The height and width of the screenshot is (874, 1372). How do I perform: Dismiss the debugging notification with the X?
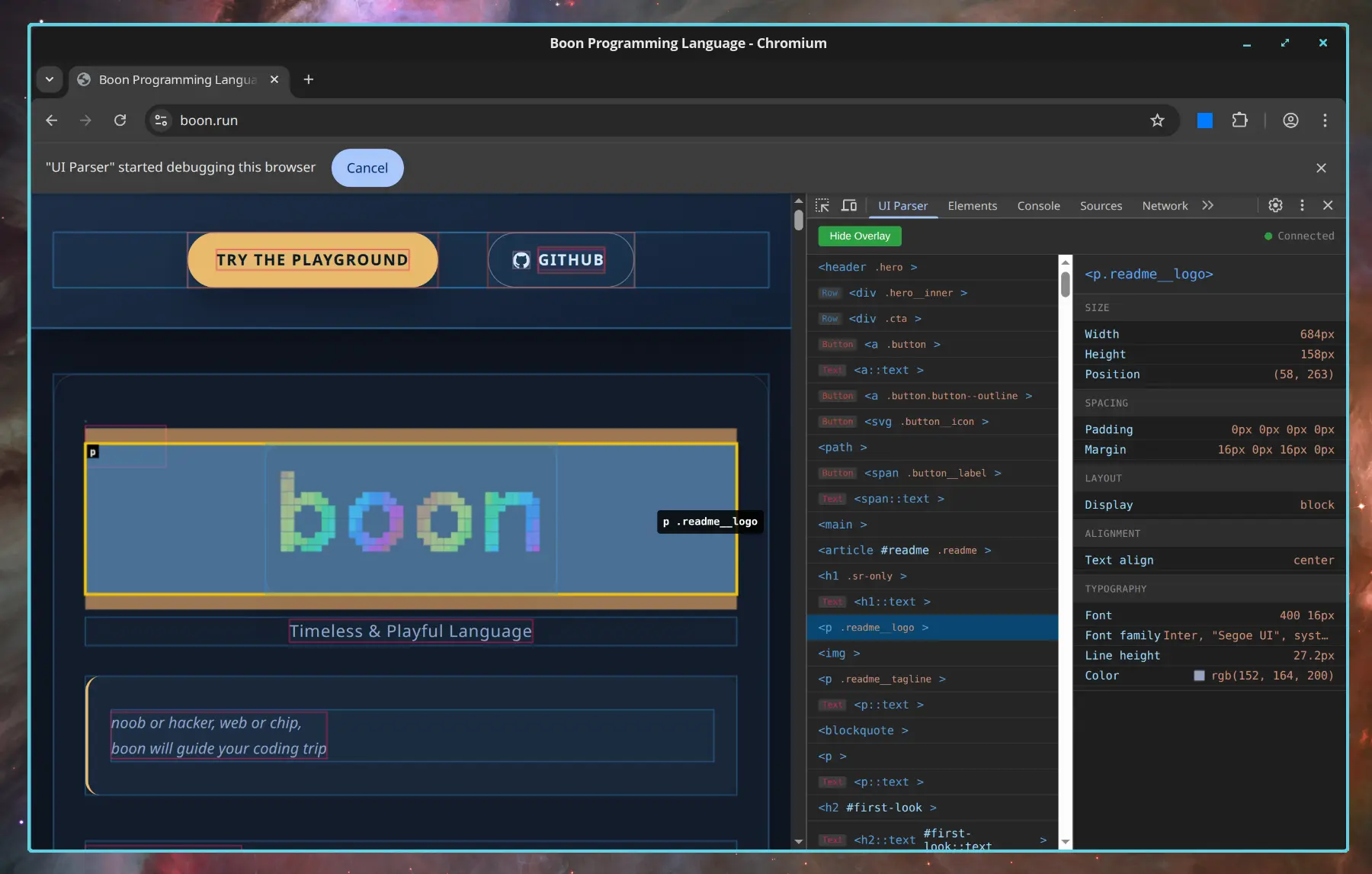coord(1321,168)
